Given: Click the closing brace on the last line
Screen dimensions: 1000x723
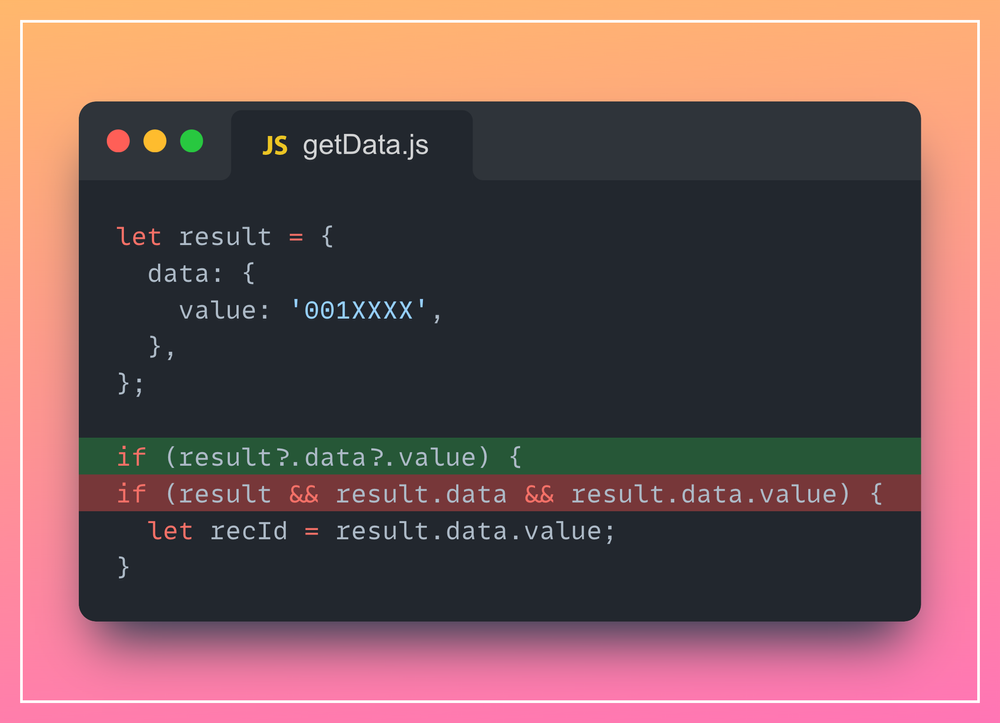Looking at the screenshot, I should [121, 566].
